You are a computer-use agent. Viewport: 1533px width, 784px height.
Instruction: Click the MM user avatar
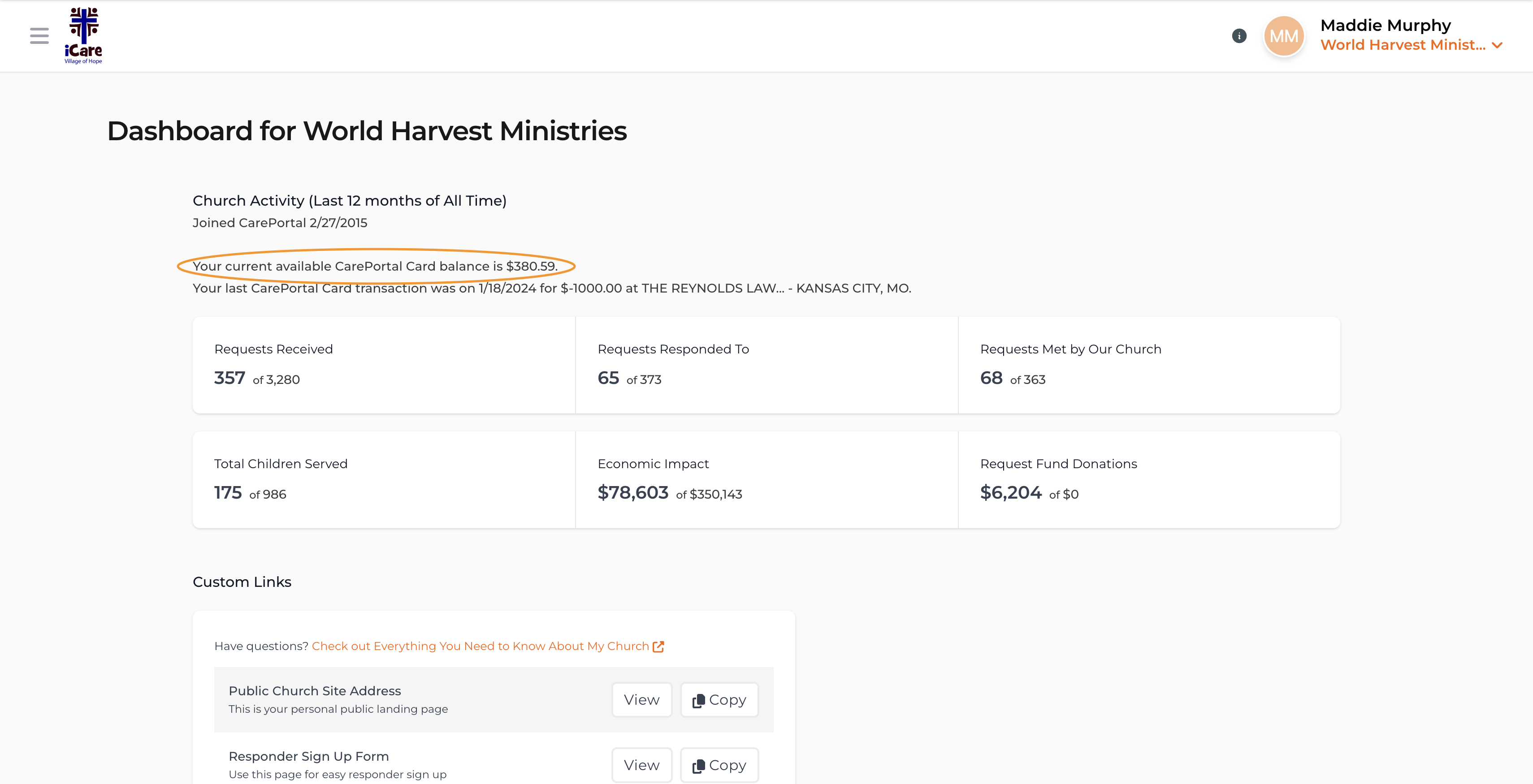(1284, 36)
